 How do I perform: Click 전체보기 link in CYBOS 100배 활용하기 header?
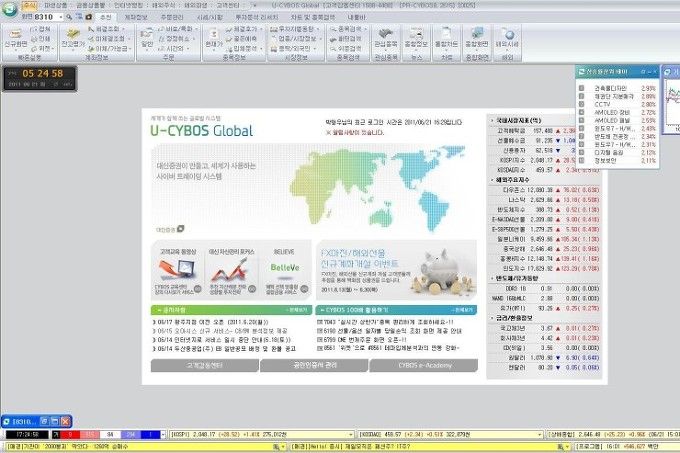click(462, 310)
